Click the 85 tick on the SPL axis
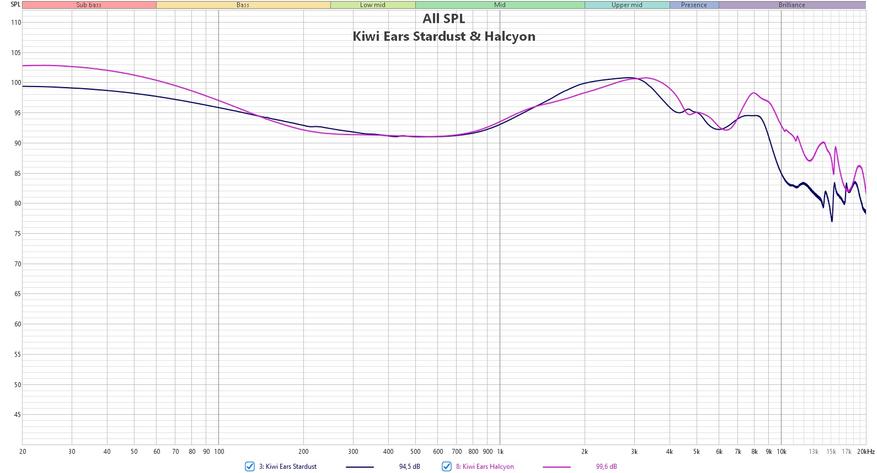The width and height of the screenshot is (877, 473). pos(16,174)
